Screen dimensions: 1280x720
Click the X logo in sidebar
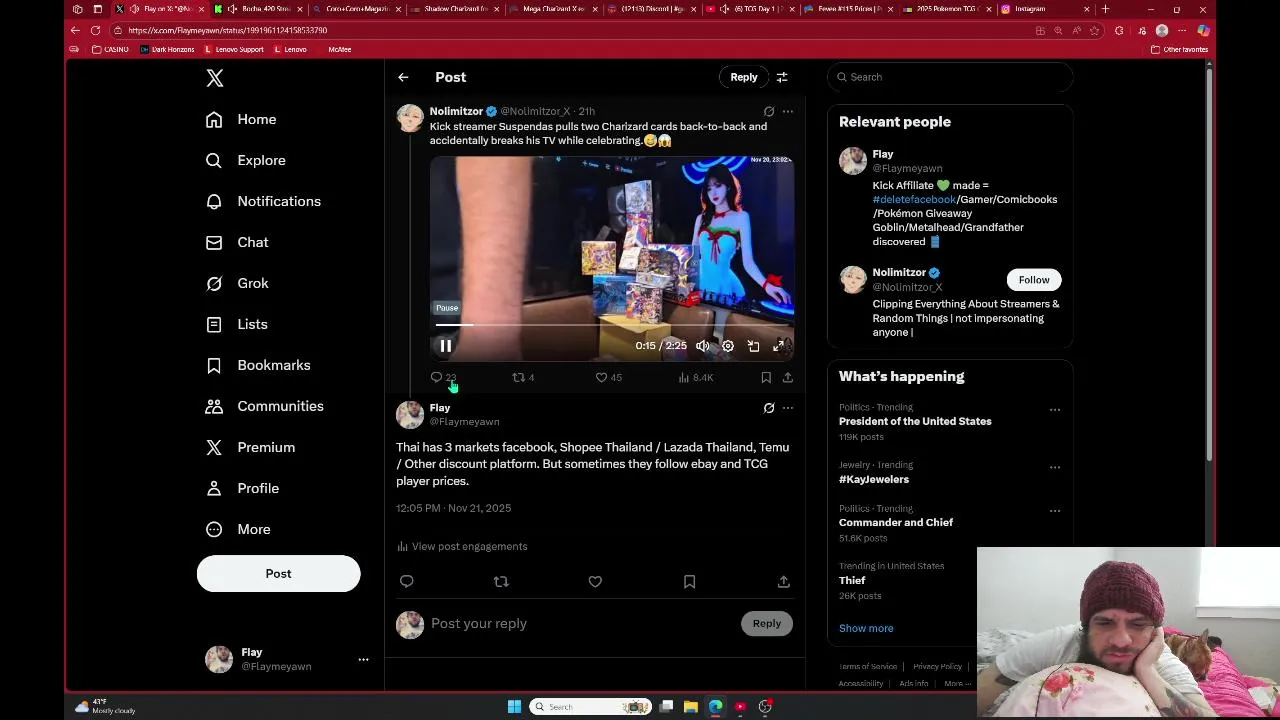click(215, 78)
